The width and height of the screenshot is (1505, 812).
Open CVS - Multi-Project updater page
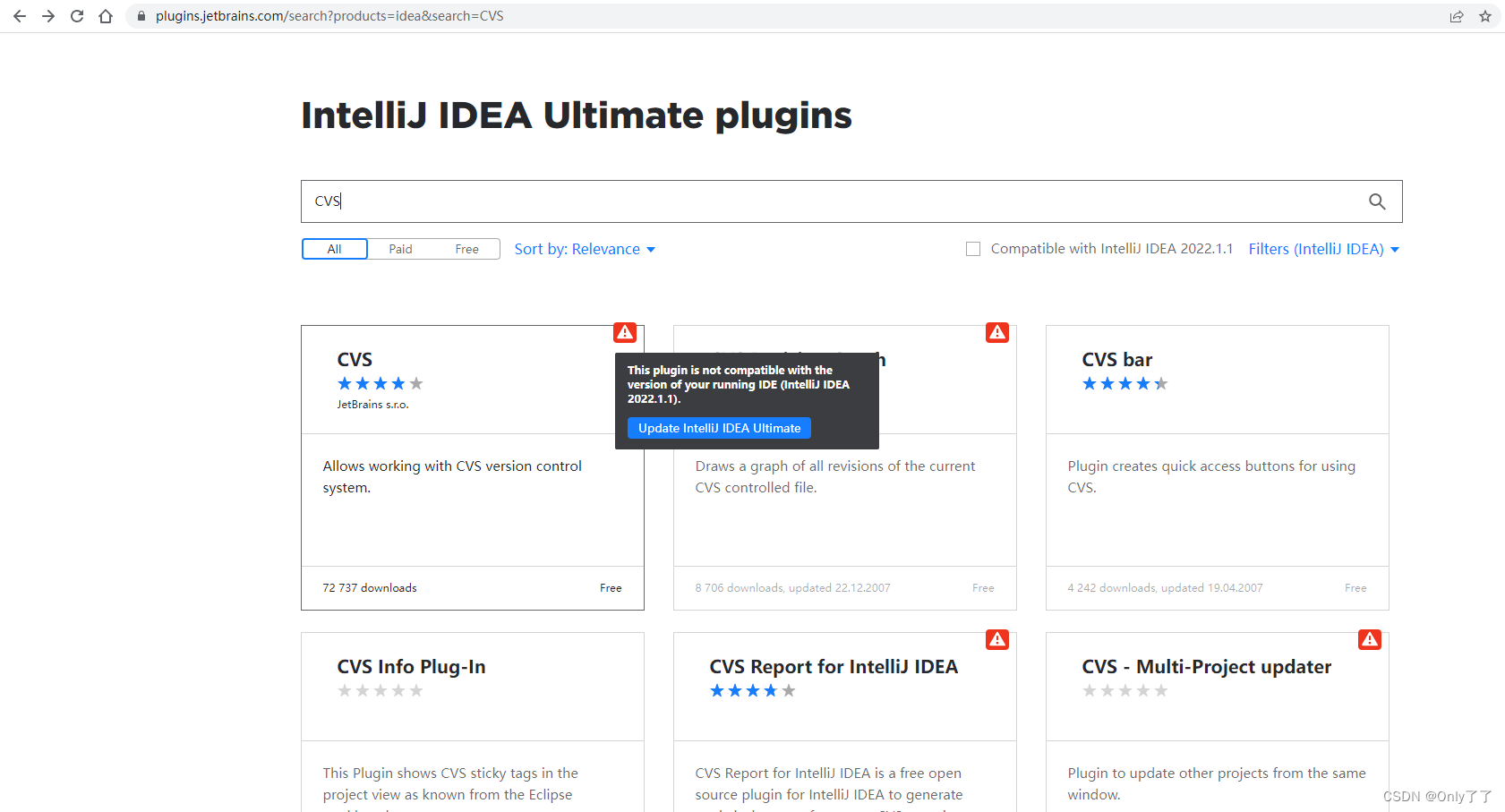(x=1206, y=667)
